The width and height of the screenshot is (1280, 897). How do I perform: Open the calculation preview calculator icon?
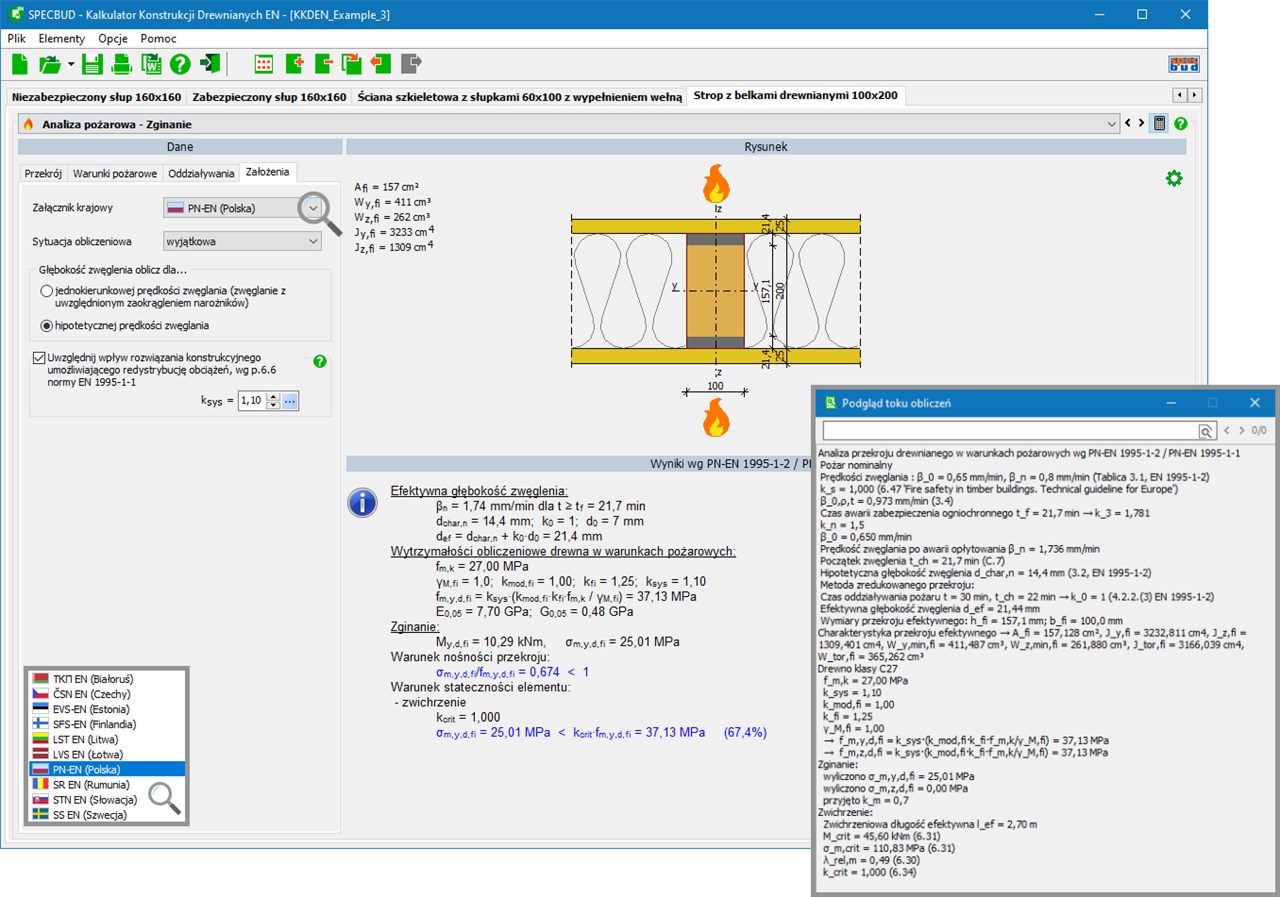point(1160,124)
